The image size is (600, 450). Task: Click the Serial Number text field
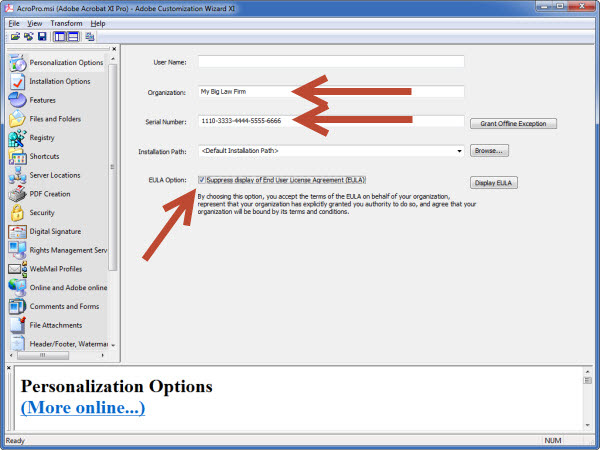click(x=331, y=121)
